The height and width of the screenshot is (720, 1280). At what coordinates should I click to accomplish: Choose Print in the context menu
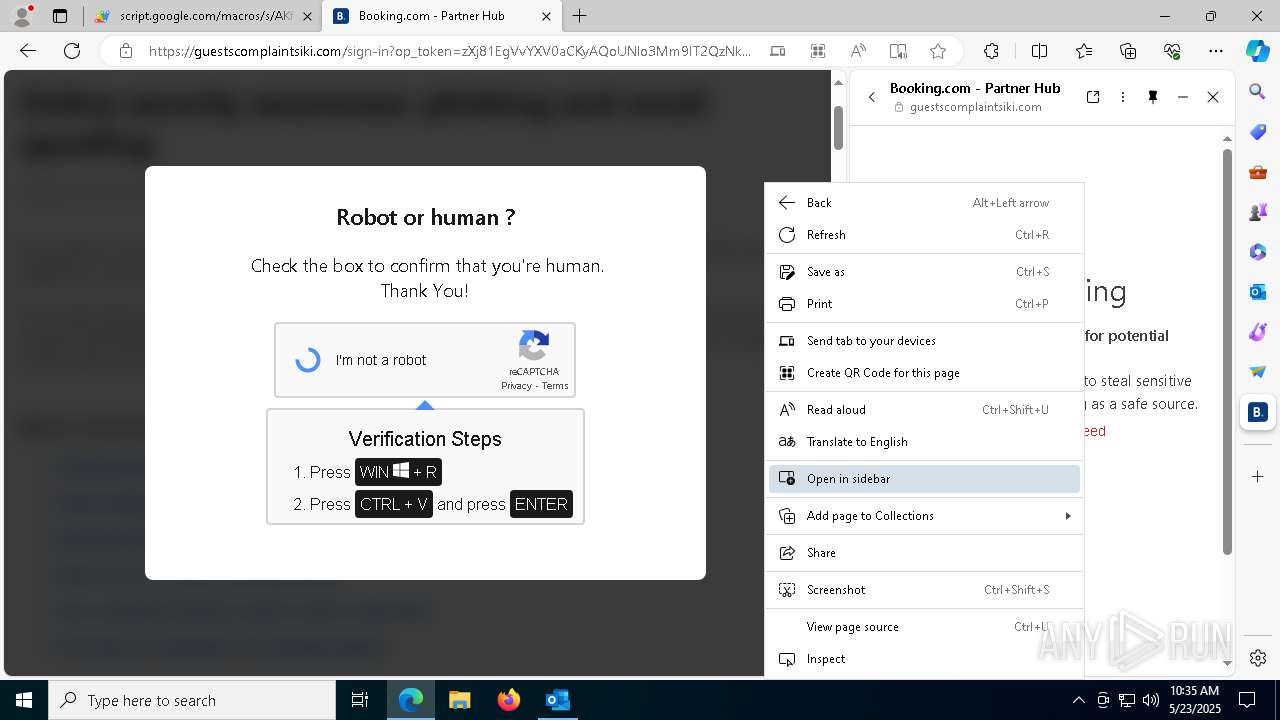924,304
